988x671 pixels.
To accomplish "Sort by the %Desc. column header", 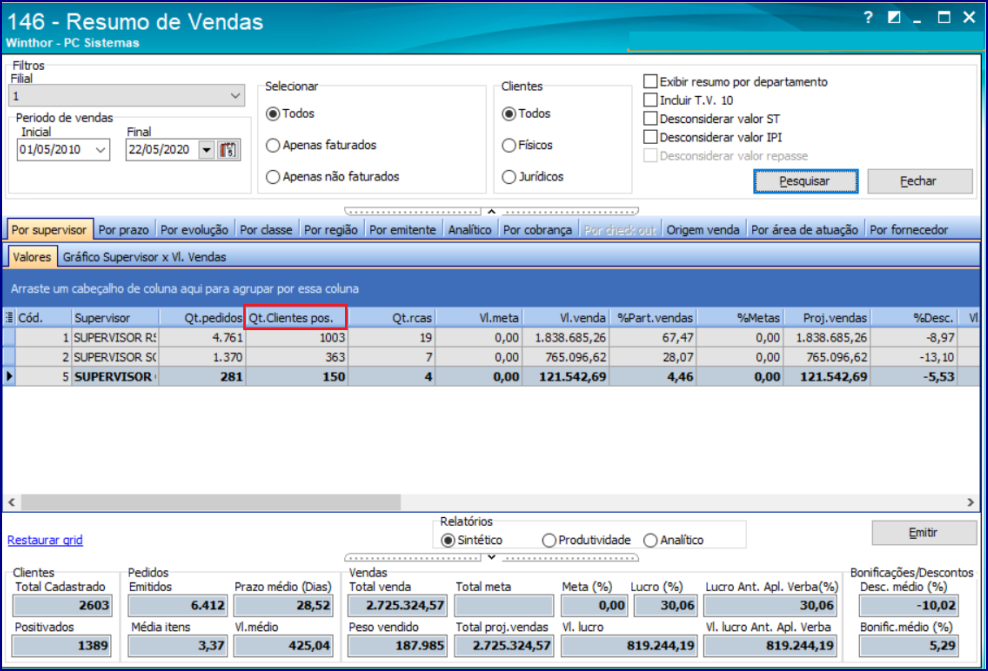I will point(914,318).
